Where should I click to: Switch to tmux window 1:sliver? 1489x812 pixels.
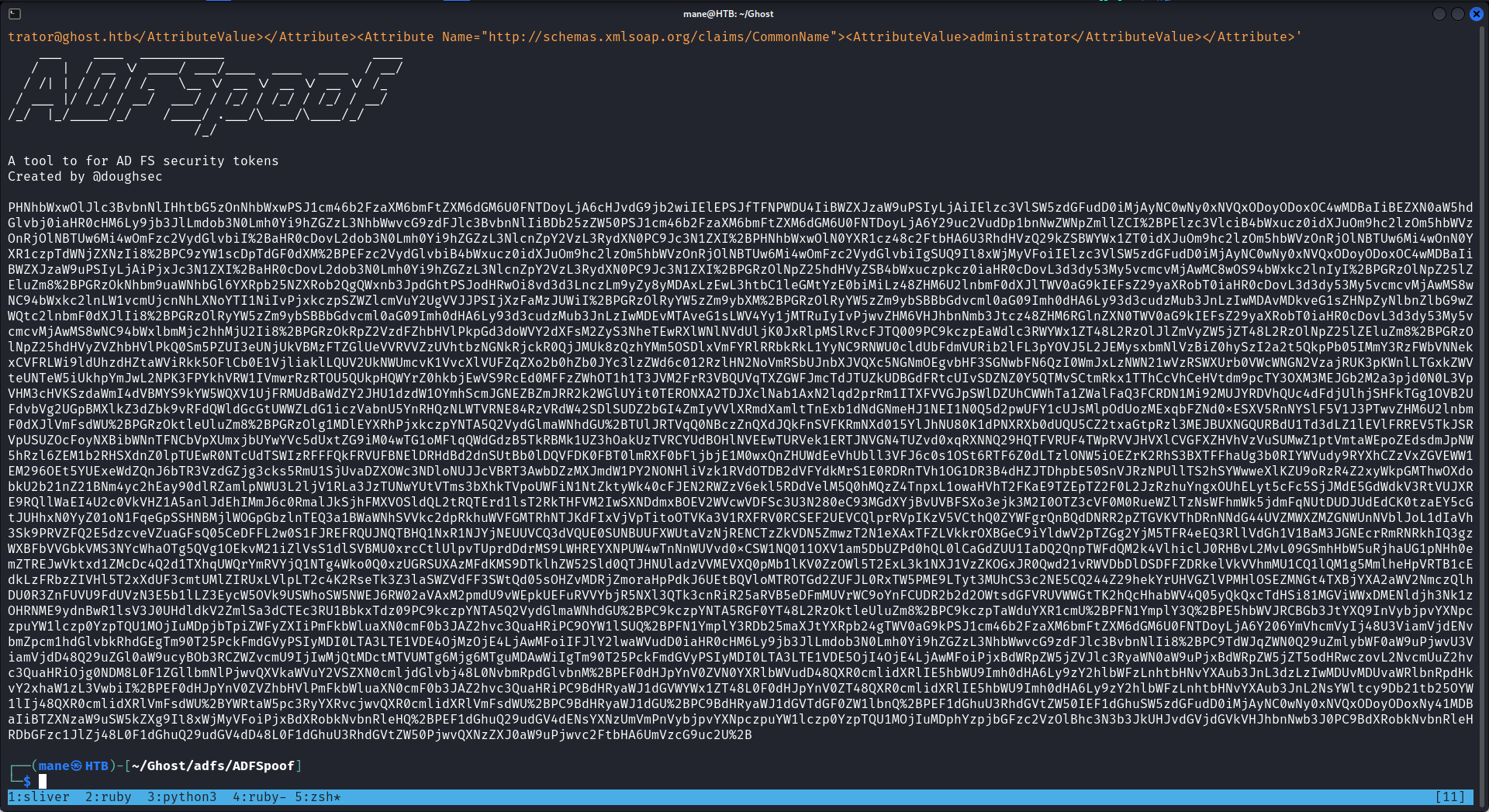tap(39, 796)
